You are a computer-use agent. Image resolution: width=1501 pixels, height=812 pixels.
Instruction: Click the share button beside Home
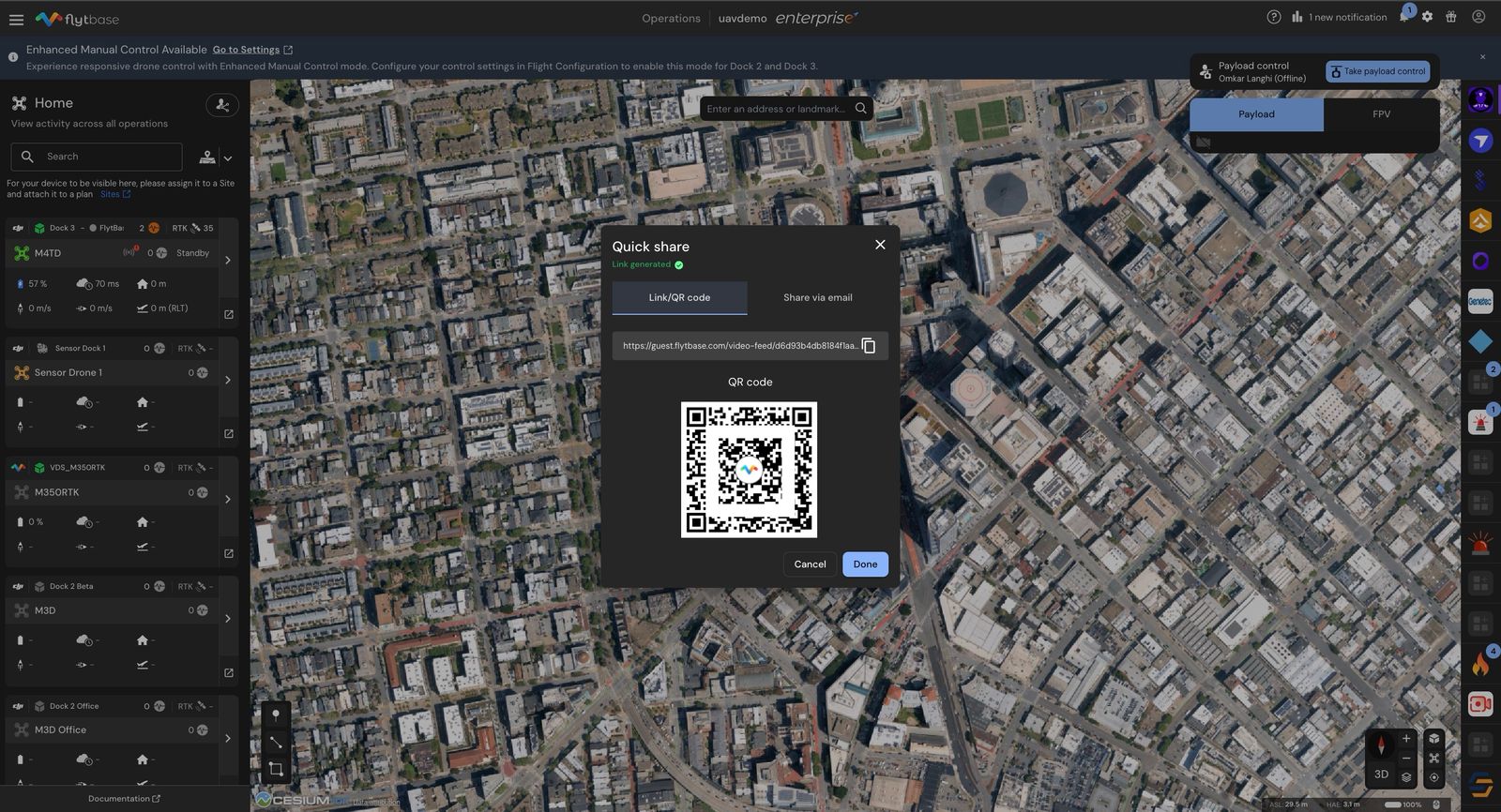point(222,105)
